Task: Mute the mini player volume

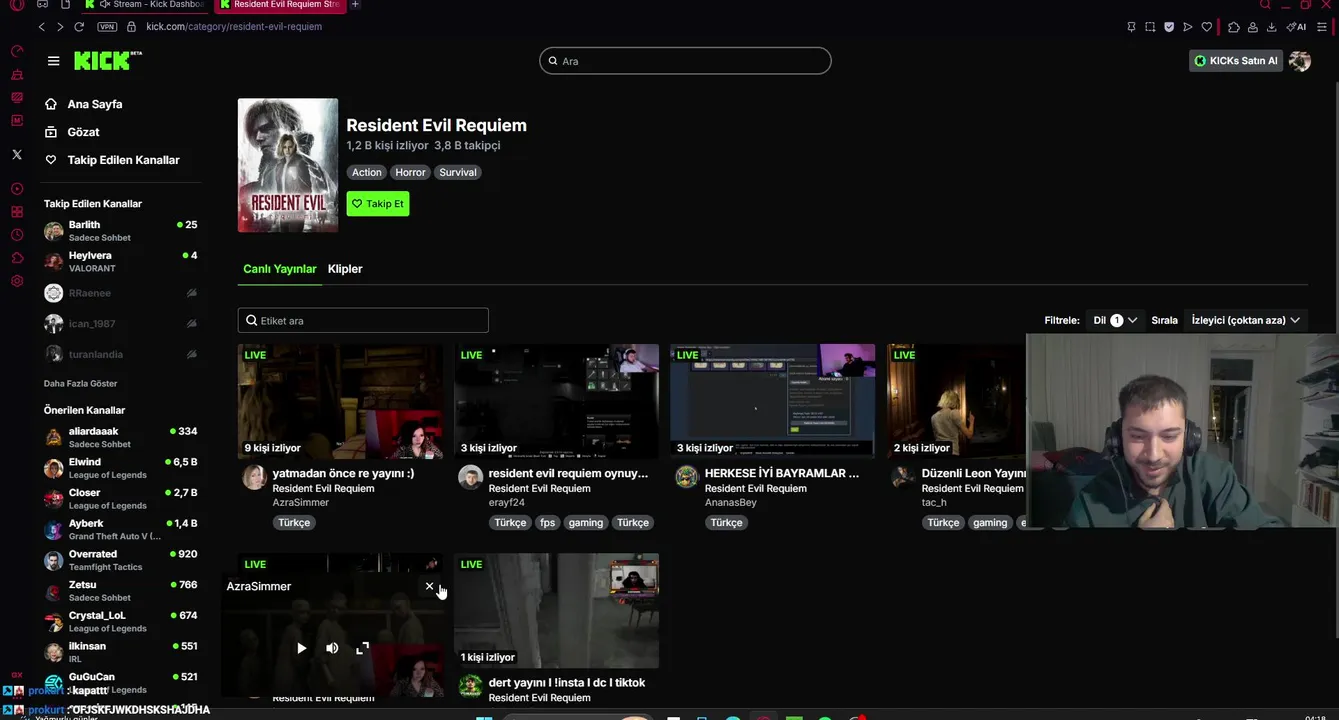Action: point(332,648)
